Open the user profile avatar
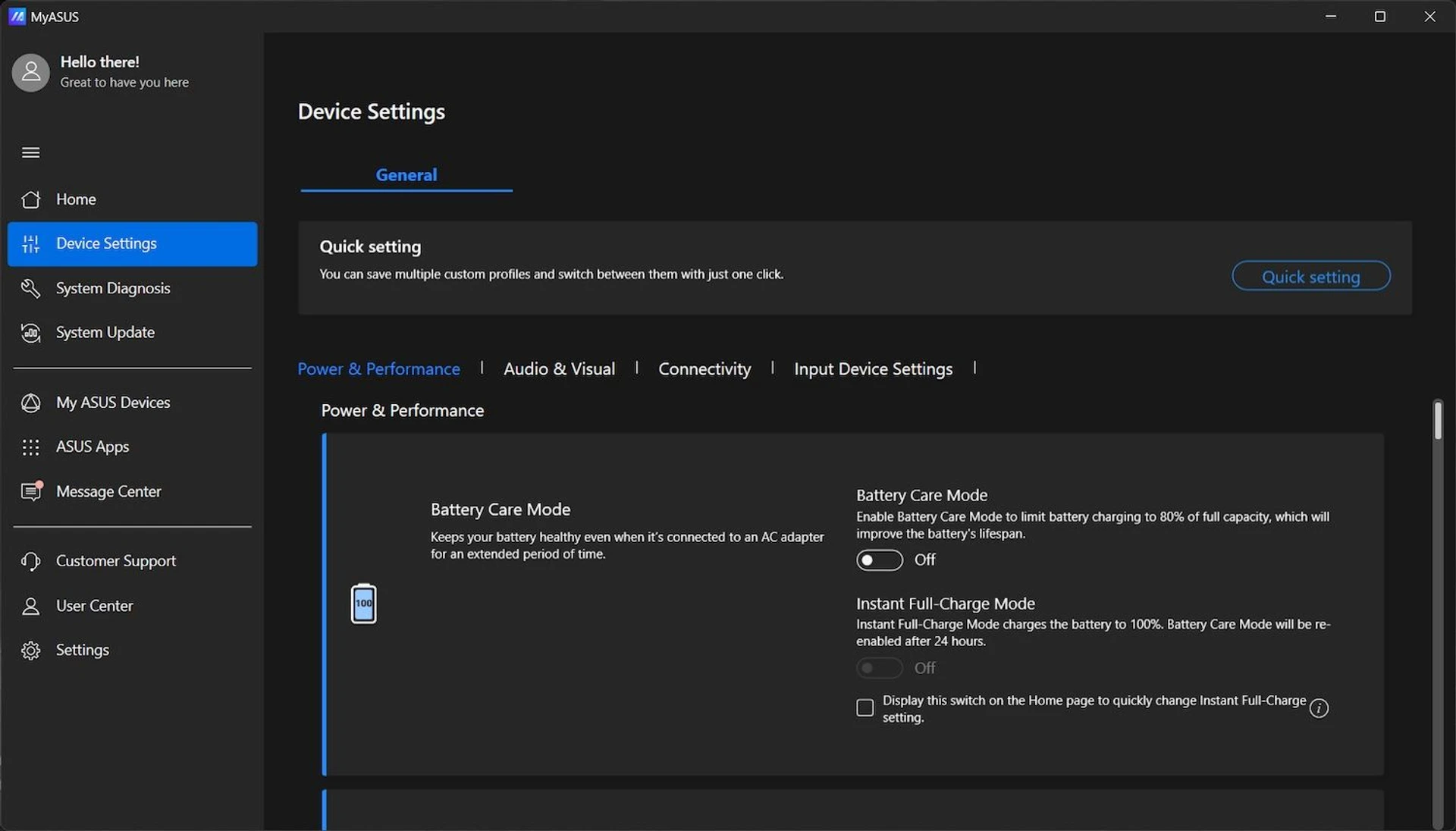The width and height of the screenshot is (1456, 831). point(31,72)
